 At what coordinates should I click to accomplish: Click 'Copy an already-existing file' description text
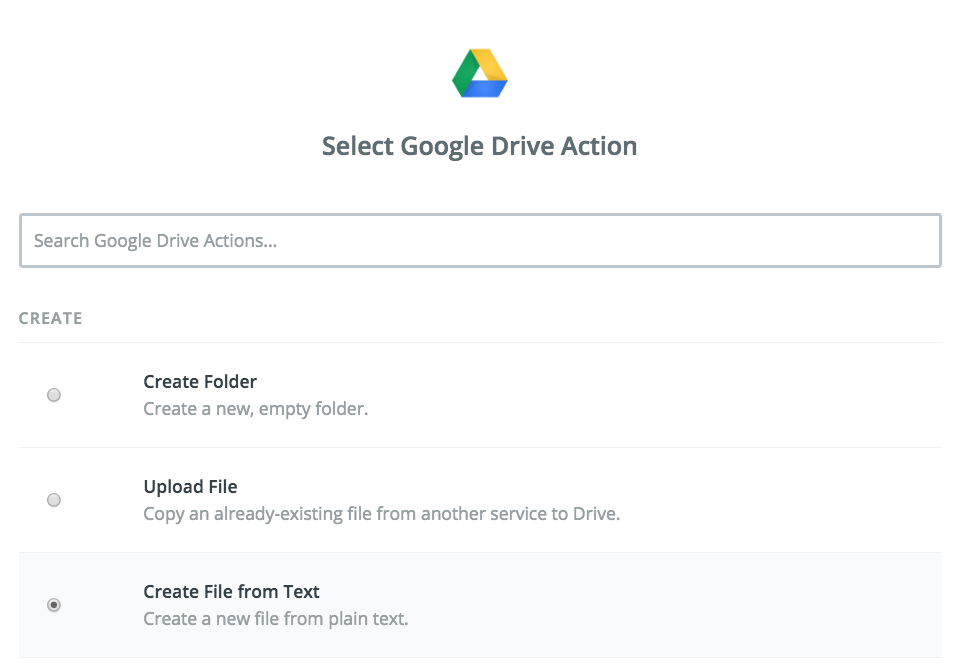(382, 513)
